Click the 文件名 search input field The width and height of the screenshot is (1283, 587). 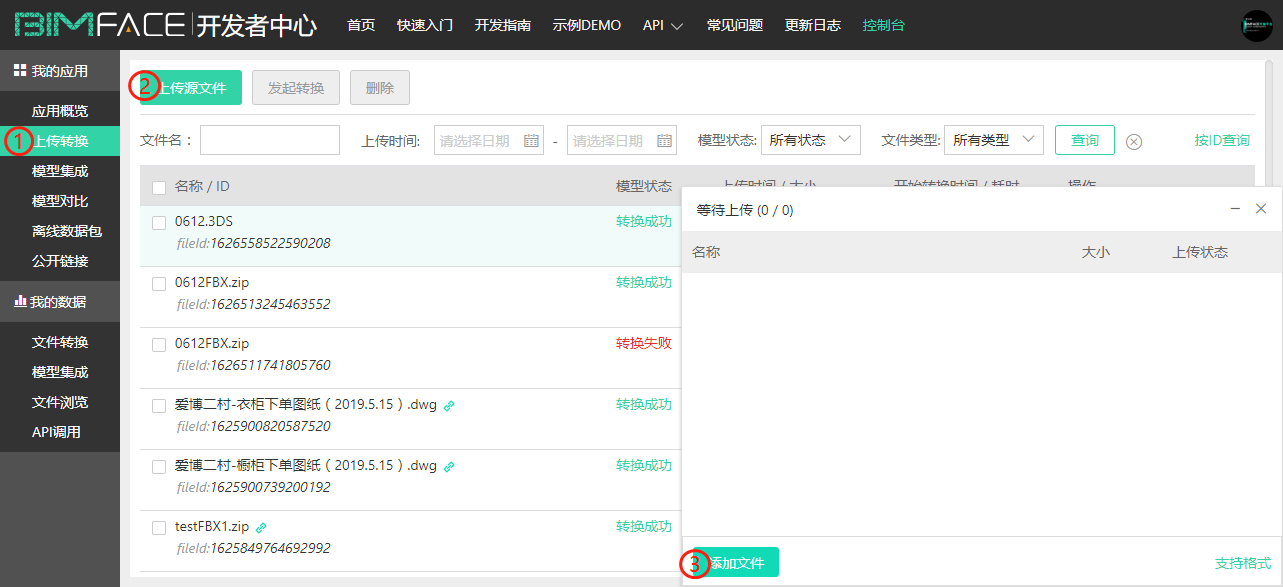270,140
